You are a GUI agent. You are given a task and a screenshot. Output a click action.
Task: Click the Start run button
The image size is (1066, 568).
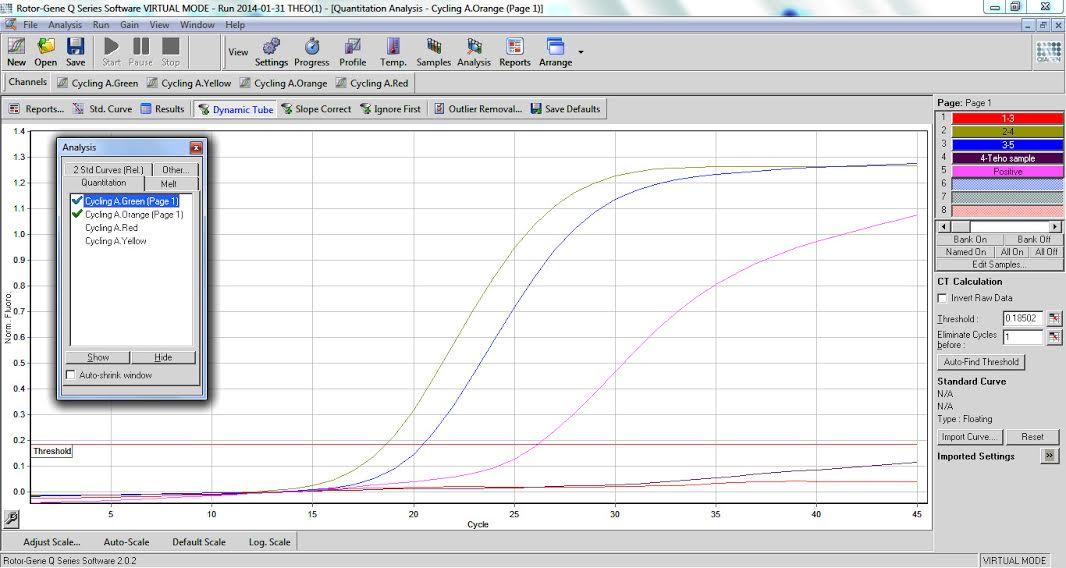click(x=111, y=52)
